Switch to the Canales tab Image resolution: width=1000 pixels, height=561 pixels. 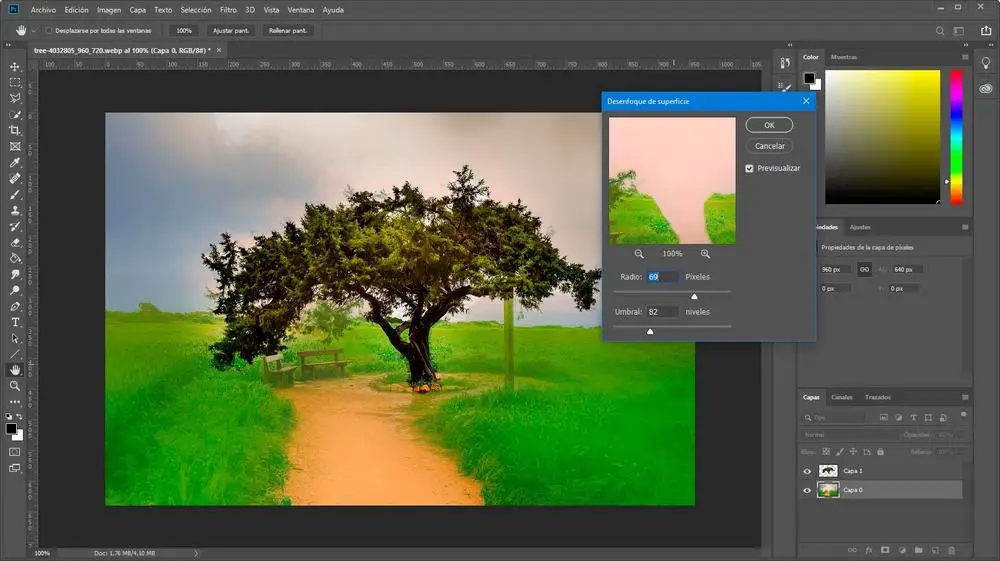(x=842, y=397)
